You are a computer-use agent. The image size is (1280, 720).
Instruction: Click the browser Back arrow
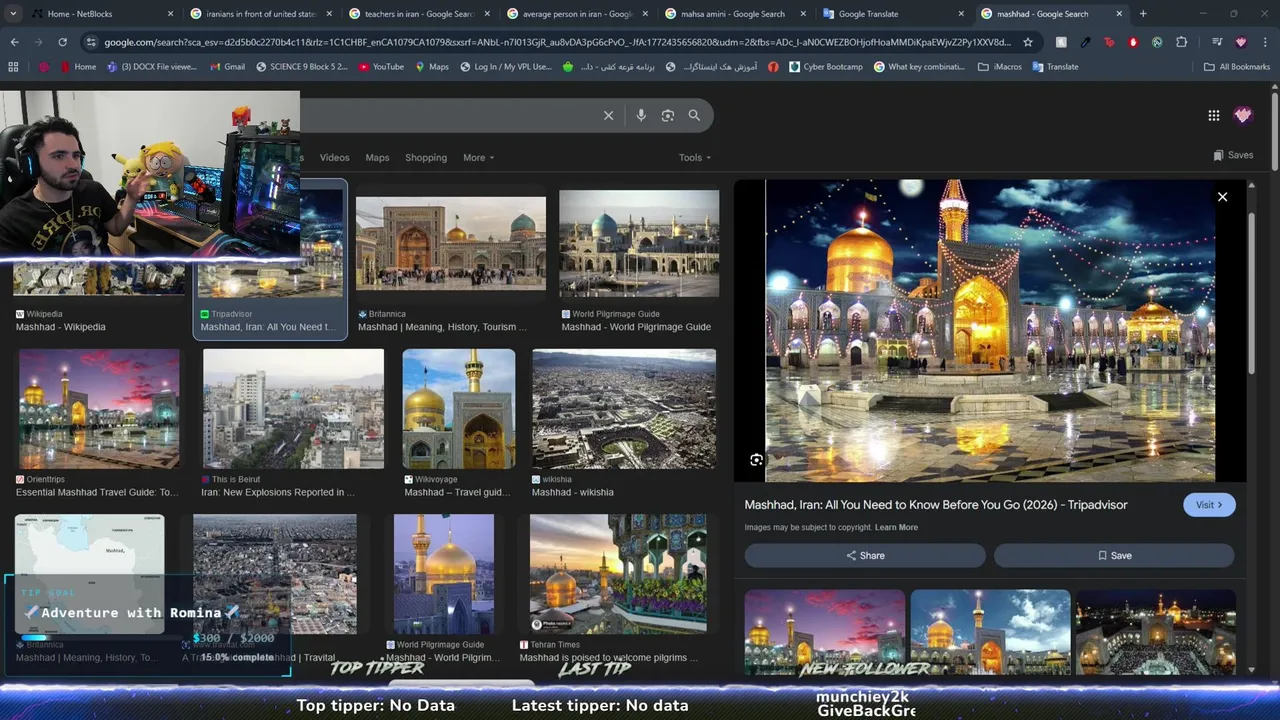coord(14,42)
